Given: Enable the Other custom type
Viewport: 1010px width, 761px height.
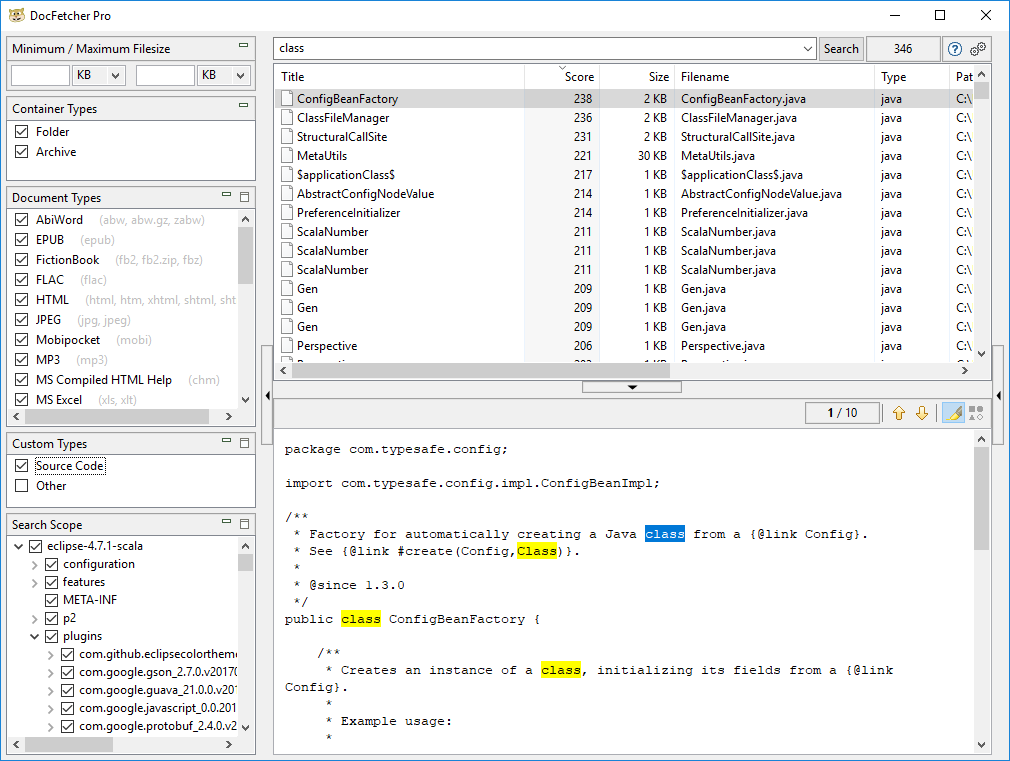Looking at the screenshot, I should pyautogui.click(x=22, y=485).
